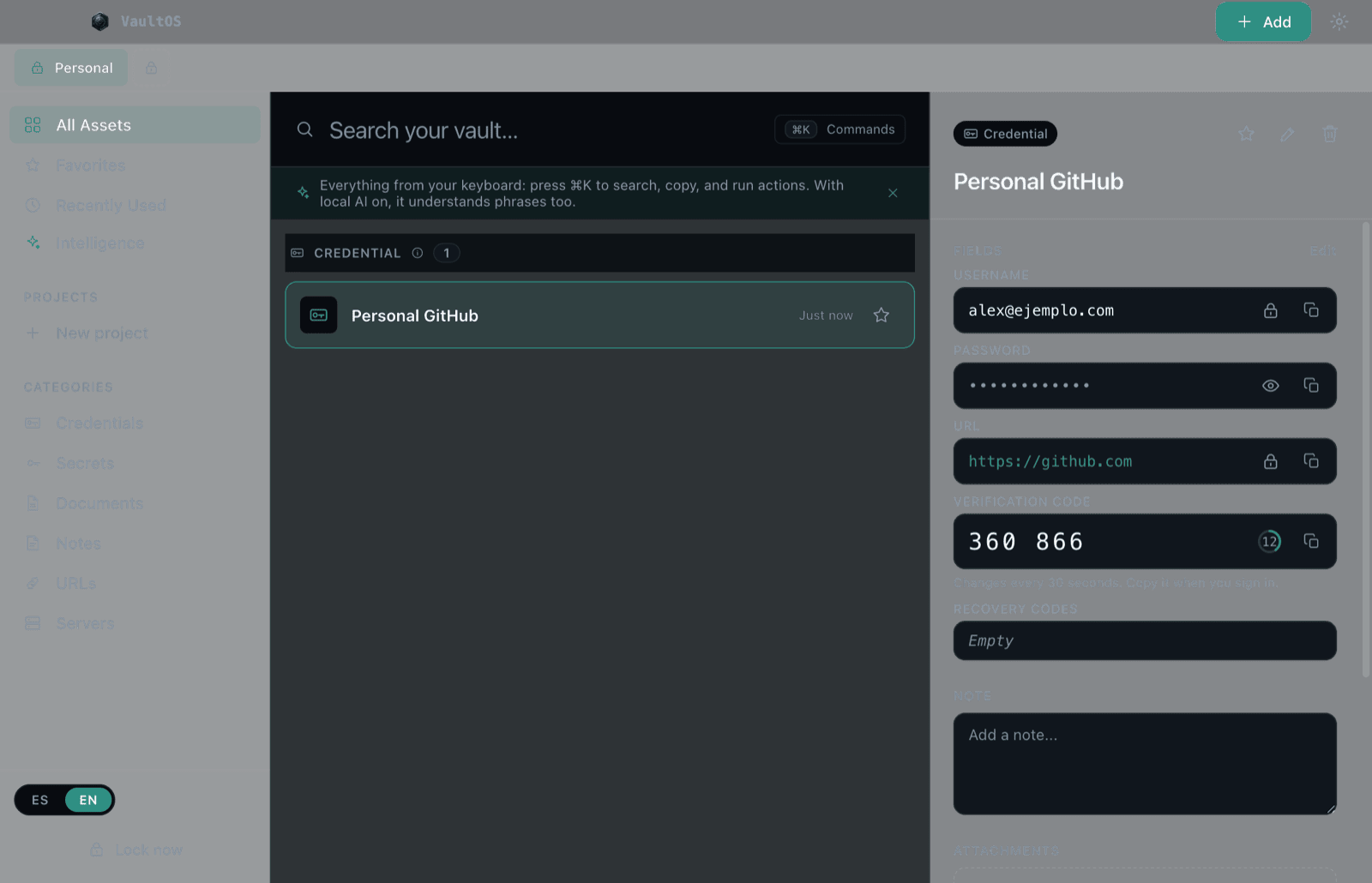This screenshot has width=1372, height=883.
Task: Click the detail panel scrollbar
Action: [x=1366, y=450]
